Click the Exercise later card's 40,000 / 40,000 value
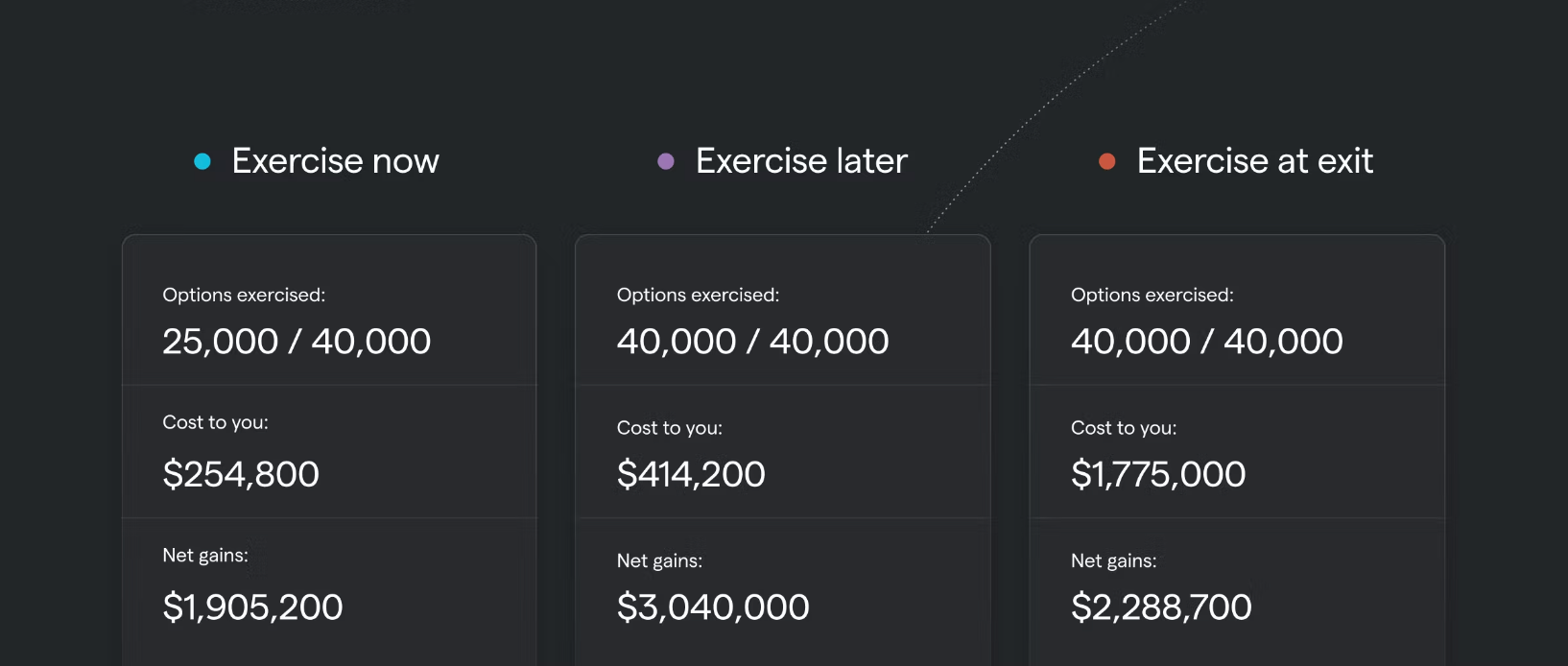Viewport: 1568px width, 666px height. pyautogui.click(x=752, y=342)
